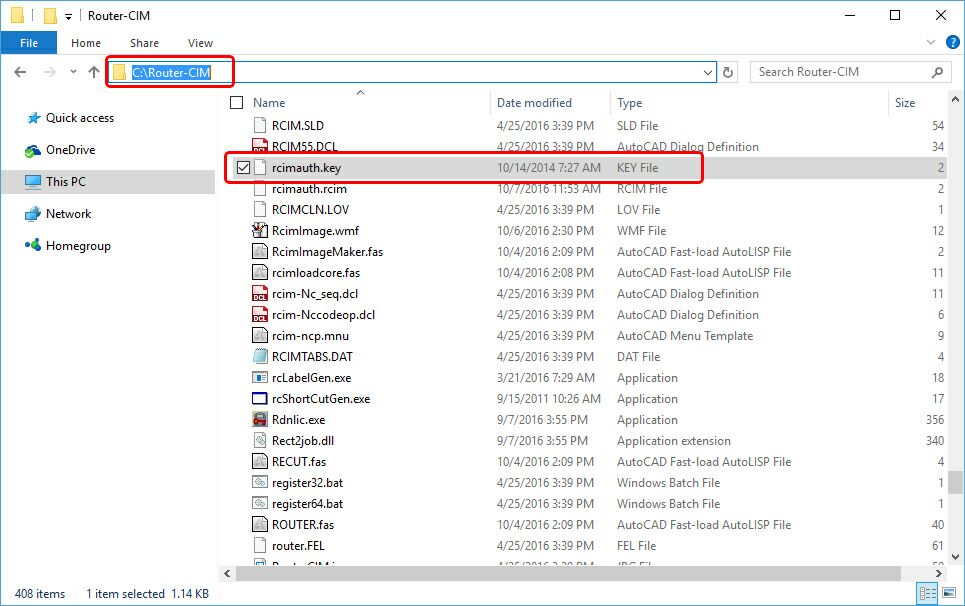Uncheck the rcimauth.key checkbox
965x606 pixels.
[x=242, y=167]
